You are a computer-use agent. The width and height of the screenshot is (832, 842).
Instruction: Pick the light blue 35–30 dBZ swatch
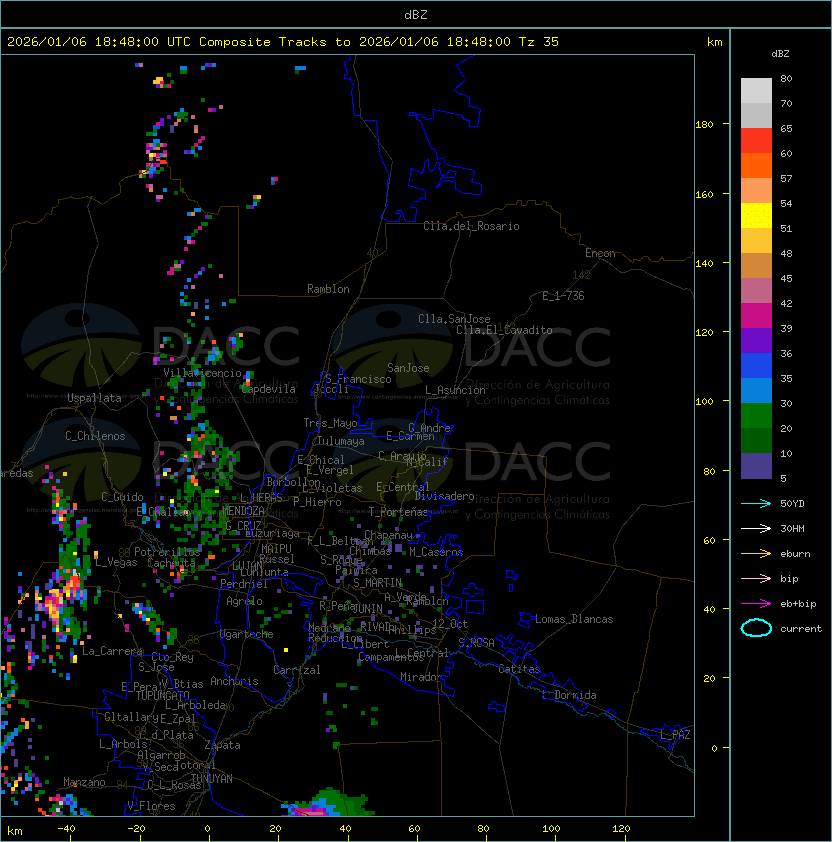pos(756,390)
